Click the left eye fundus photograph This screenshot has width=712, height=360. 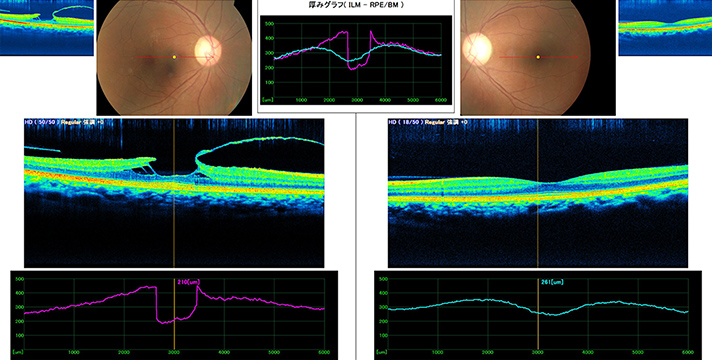click(x=538, y=57)
